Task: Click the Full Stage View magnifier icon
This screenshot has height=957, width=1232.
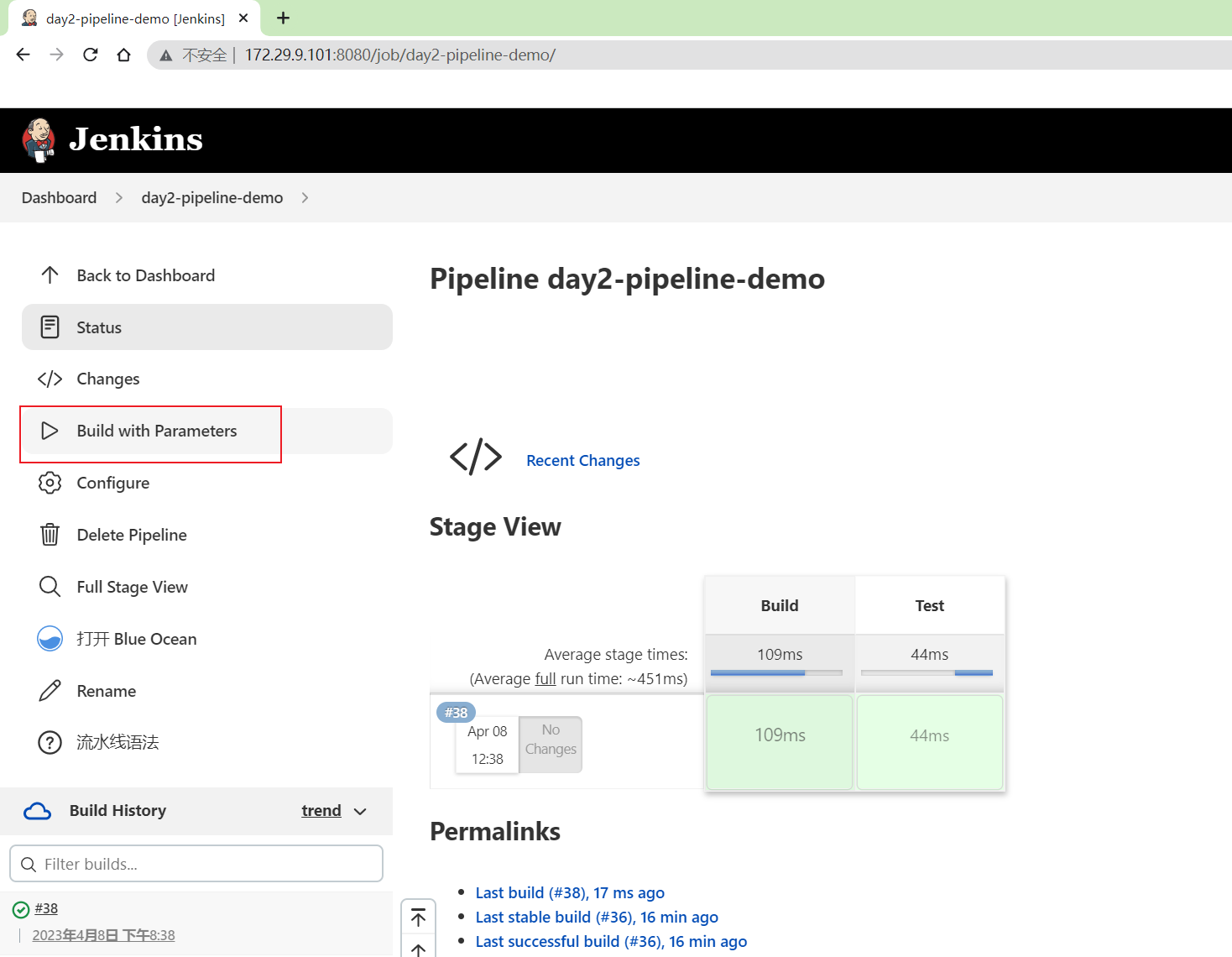Action: (x=50, y=587)
